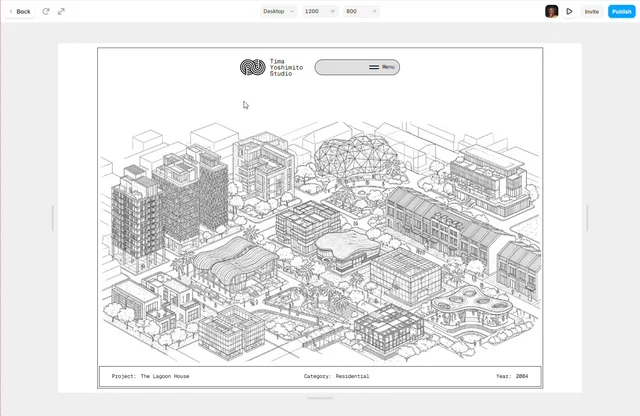Screen dimensions: 640x416
Task: Start preview with the play button
Action: 569,11
